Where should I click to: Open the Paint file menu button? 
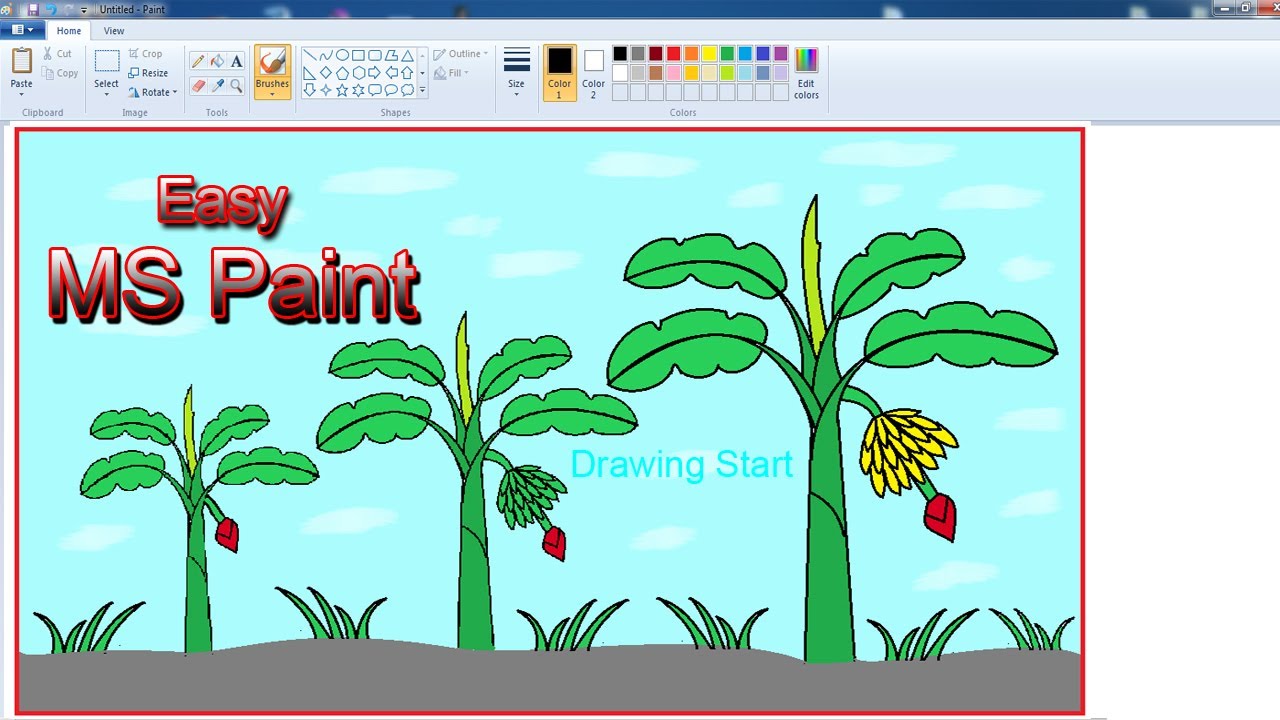pos(21,30)
